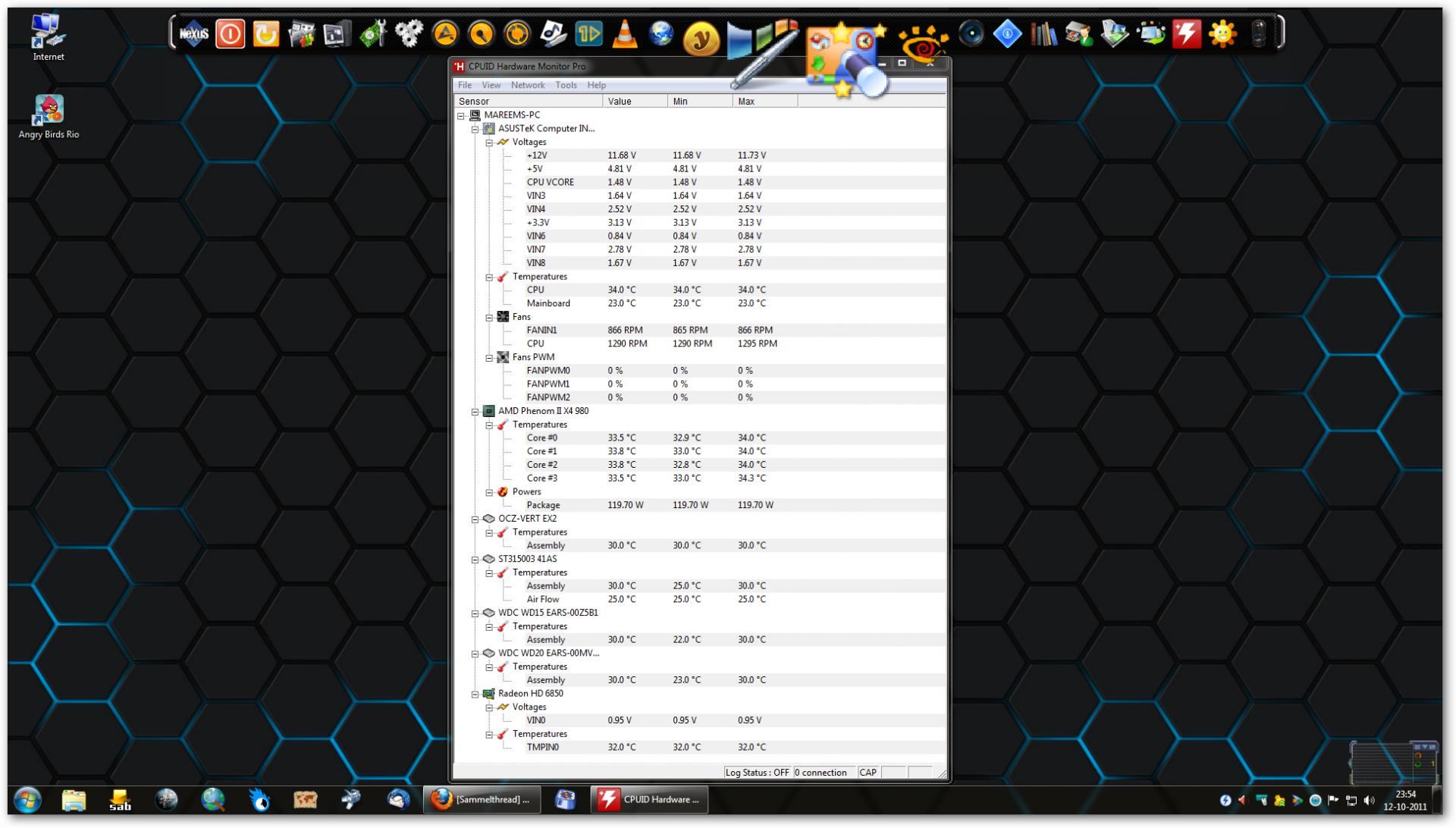
Task: Click the Thunderbird taskbar icon
Action: coord(398,800)
